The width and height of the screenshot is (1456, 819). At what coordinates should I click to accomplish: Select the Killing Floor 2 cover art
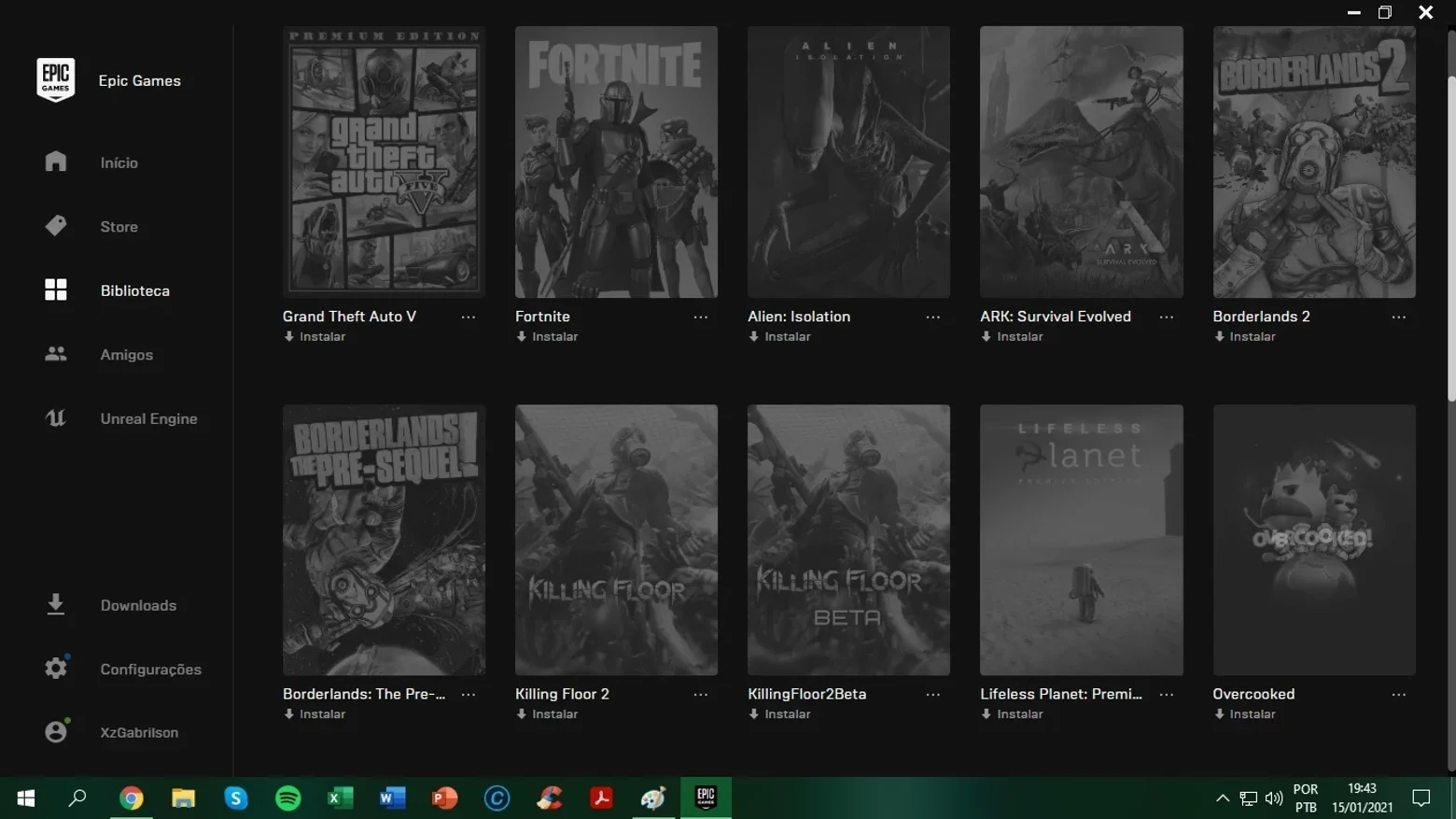click(616, 540)
